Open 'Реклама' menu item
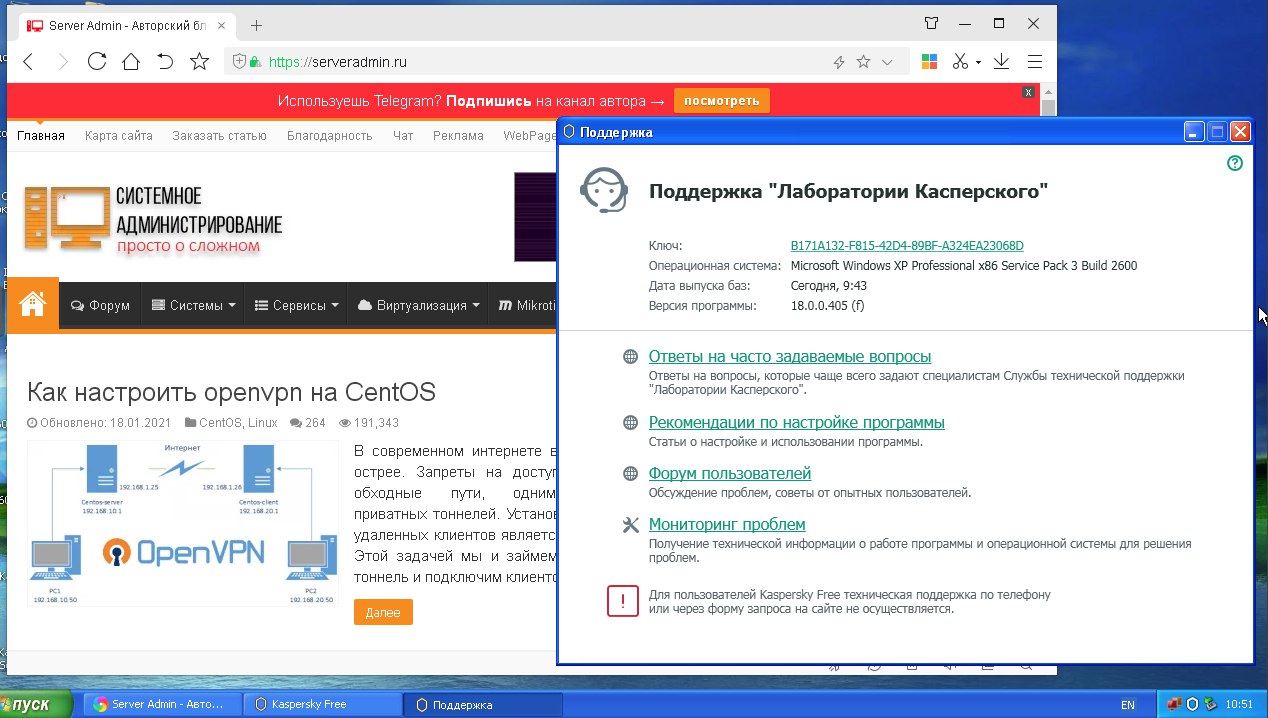 [x=458, y=136]
